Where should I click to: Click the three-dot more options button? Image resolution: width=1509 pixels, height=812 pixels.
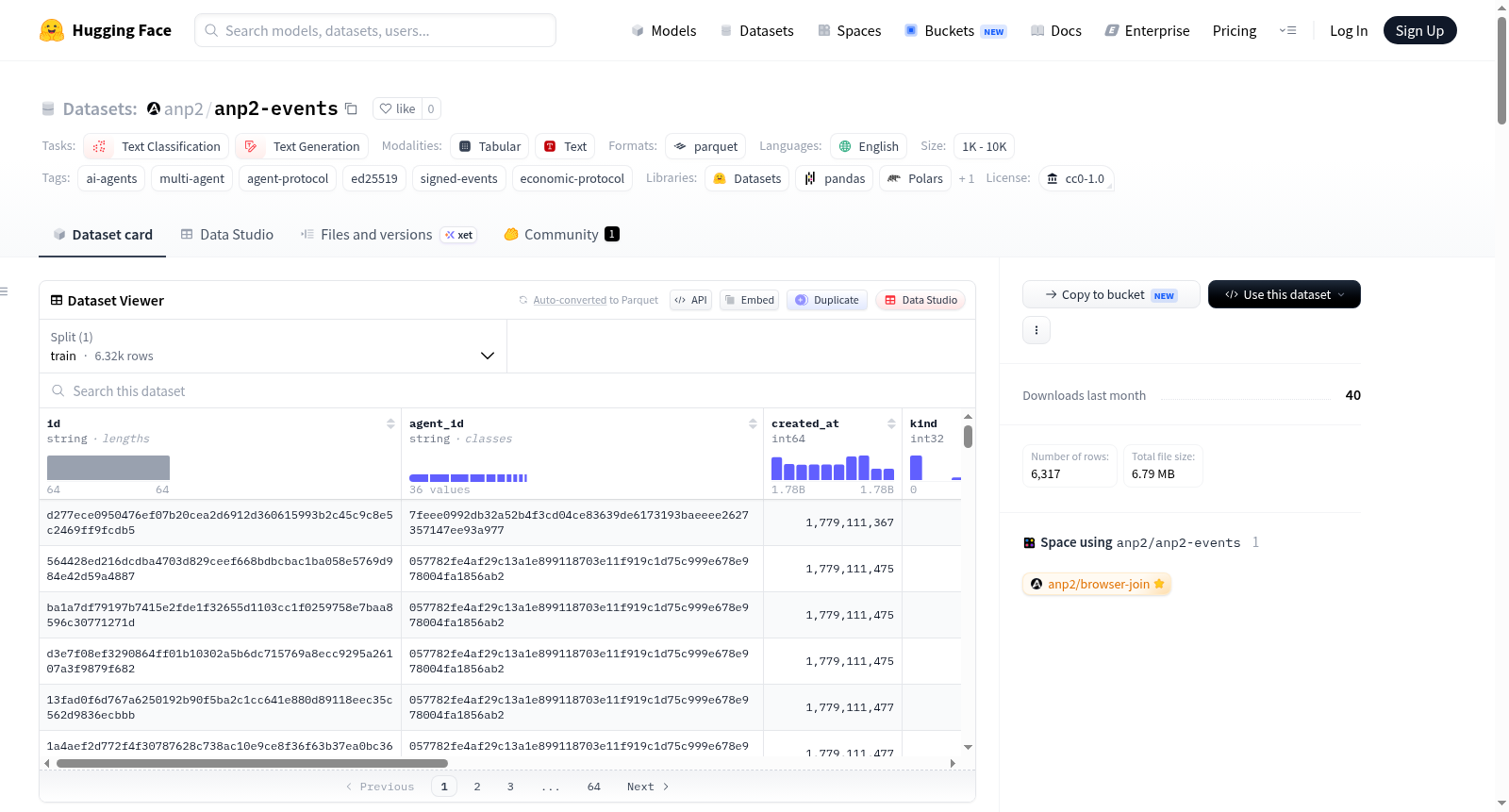[x=1036, y=330]
